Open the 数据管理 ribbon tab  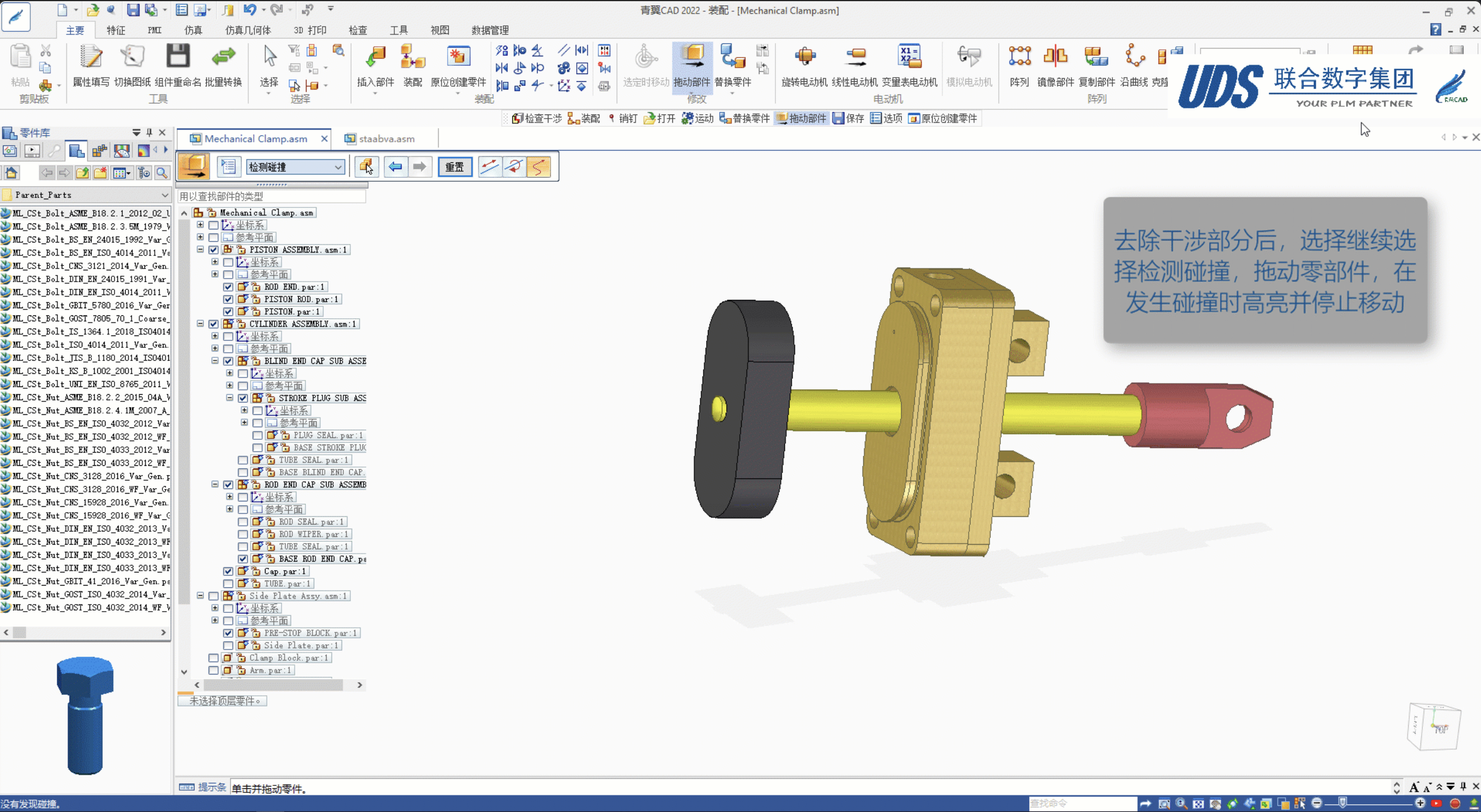490,30
